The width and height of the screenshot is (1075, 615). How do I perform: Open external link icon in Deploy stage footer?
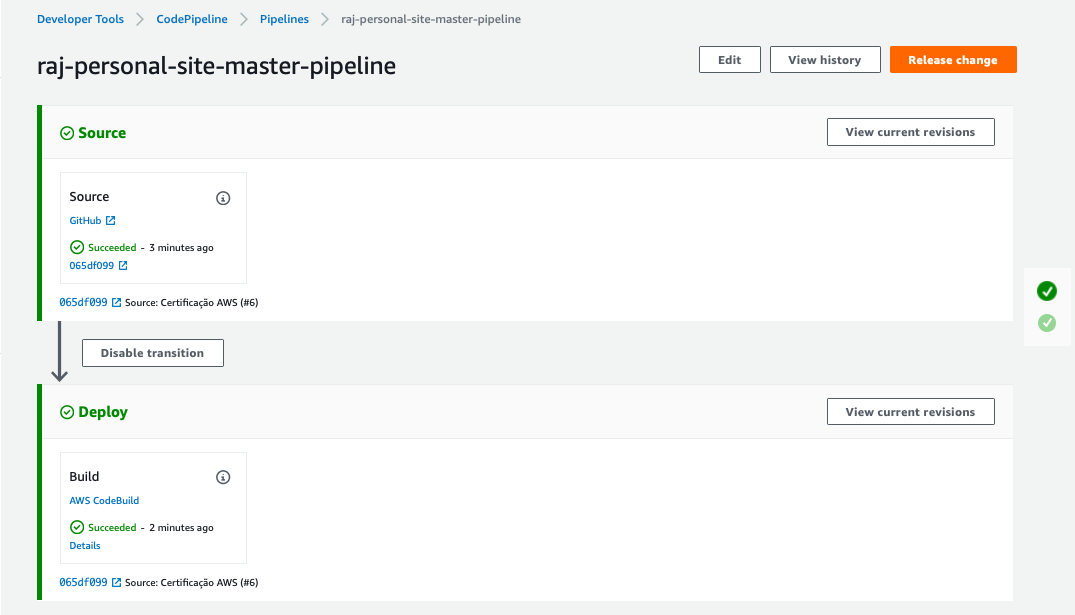tap(117, 582)
